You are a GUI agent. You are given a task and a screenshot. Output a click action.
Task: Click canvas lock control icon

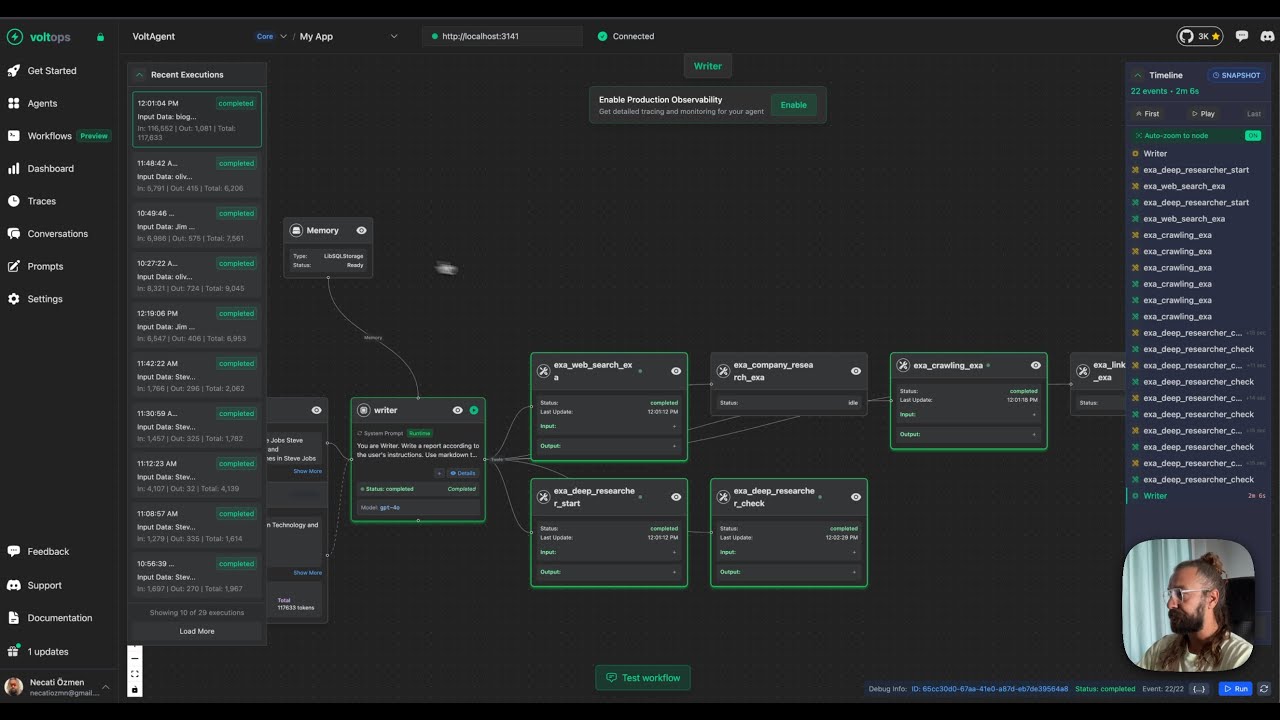point(135,689)
